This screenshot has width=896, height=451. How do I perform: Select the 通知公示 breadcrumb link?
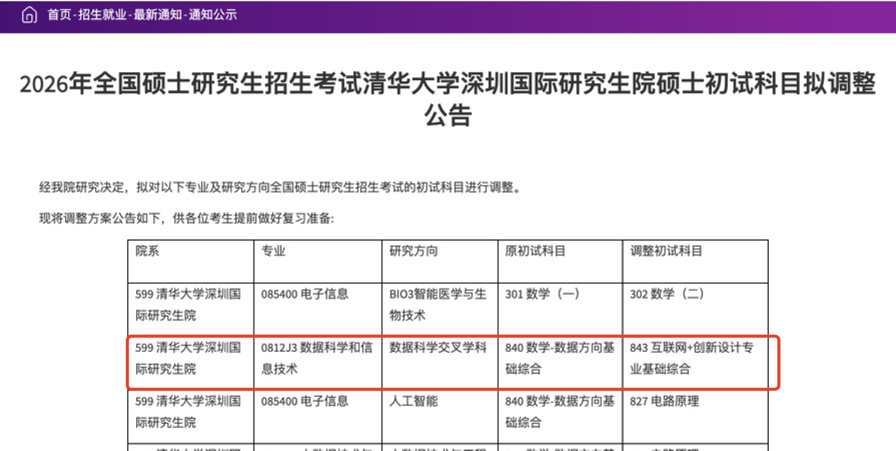[213, 15]
